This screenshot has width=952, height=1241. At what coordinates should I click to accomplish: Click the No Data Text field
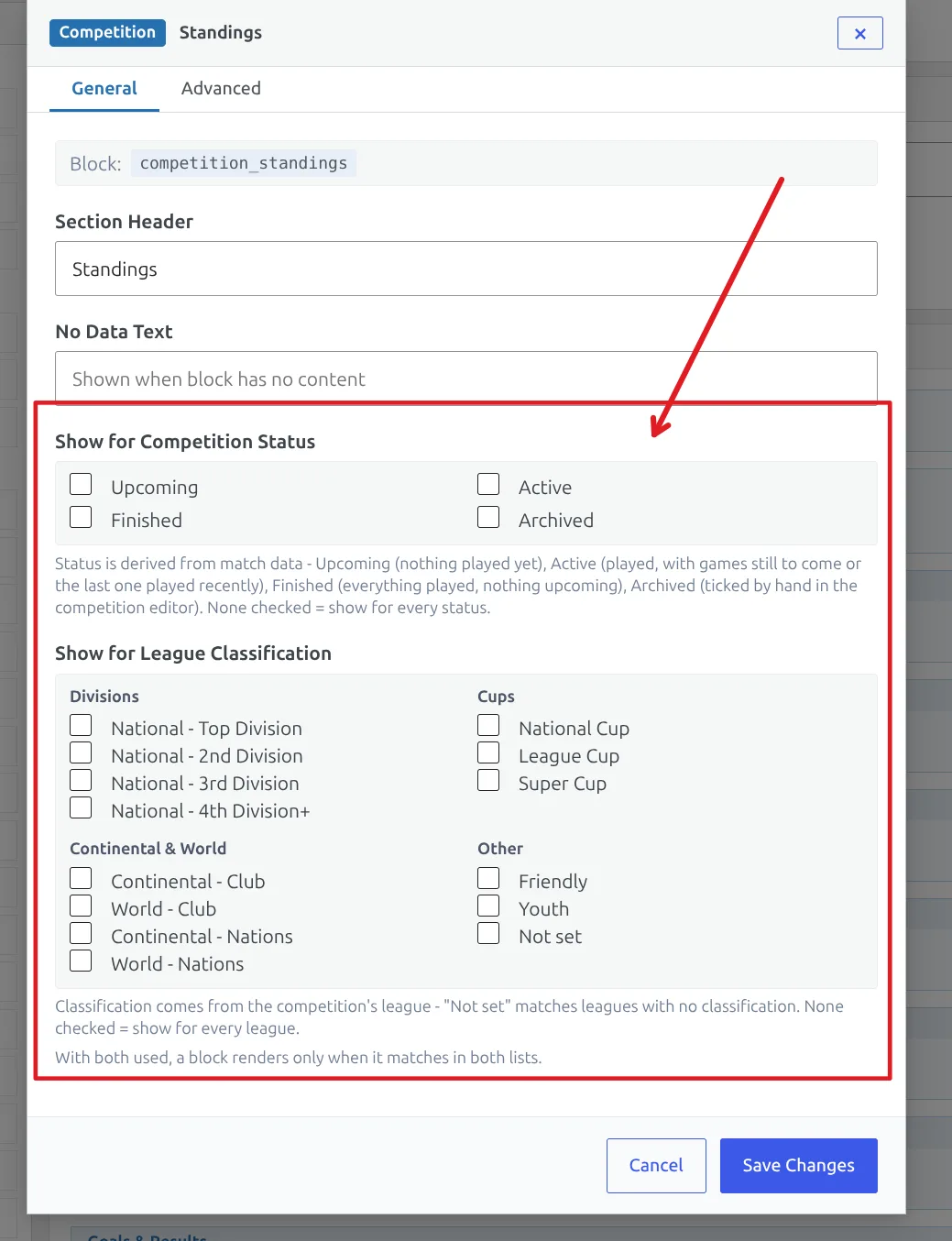click(x=466, y=379)
